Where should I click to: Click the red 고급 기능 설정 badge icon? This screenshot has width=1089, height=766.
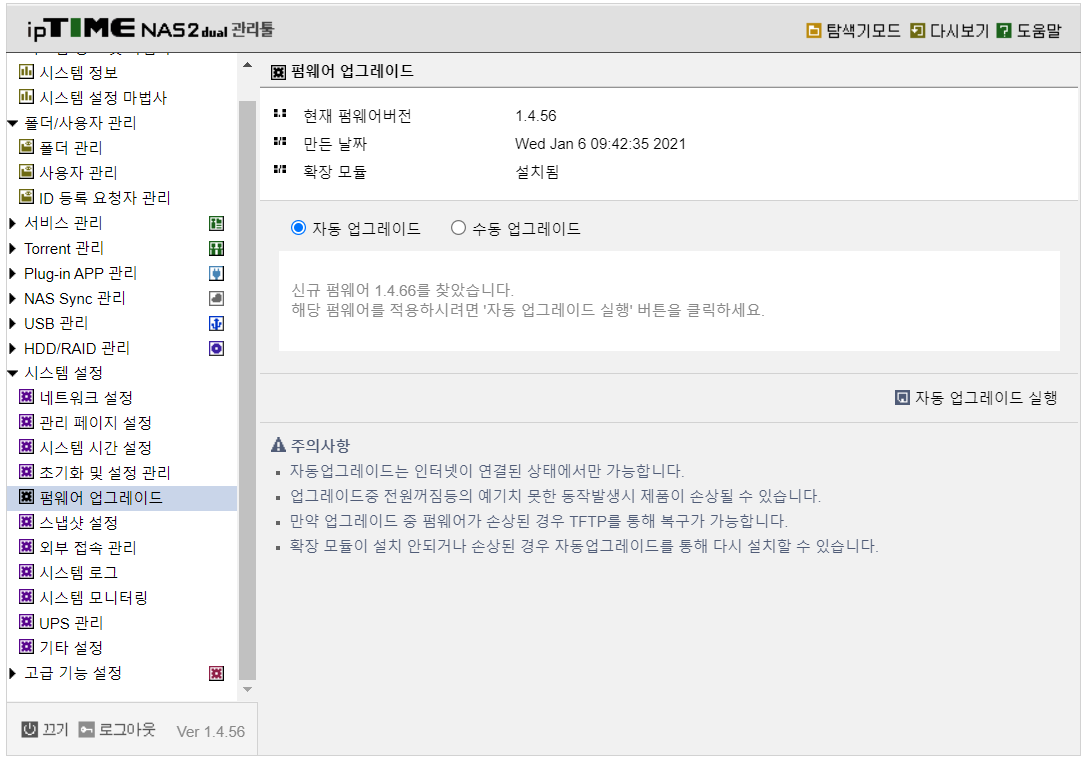point(217,673)
